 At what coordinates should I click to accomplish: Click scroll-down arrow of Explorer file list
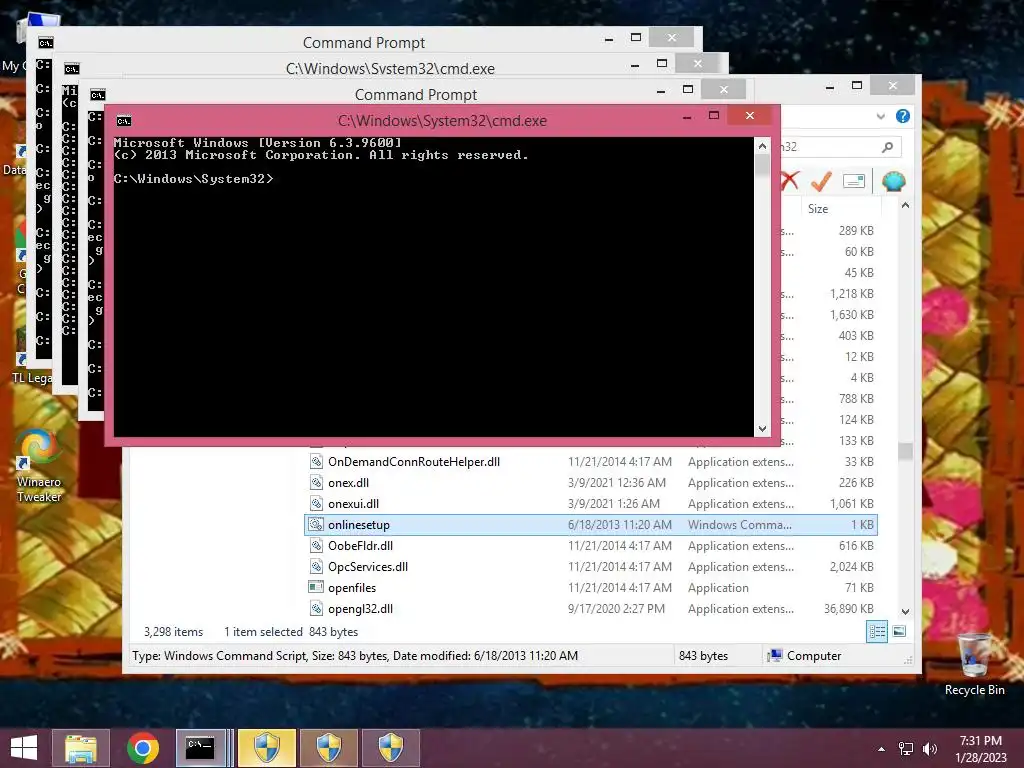(905, 612)
